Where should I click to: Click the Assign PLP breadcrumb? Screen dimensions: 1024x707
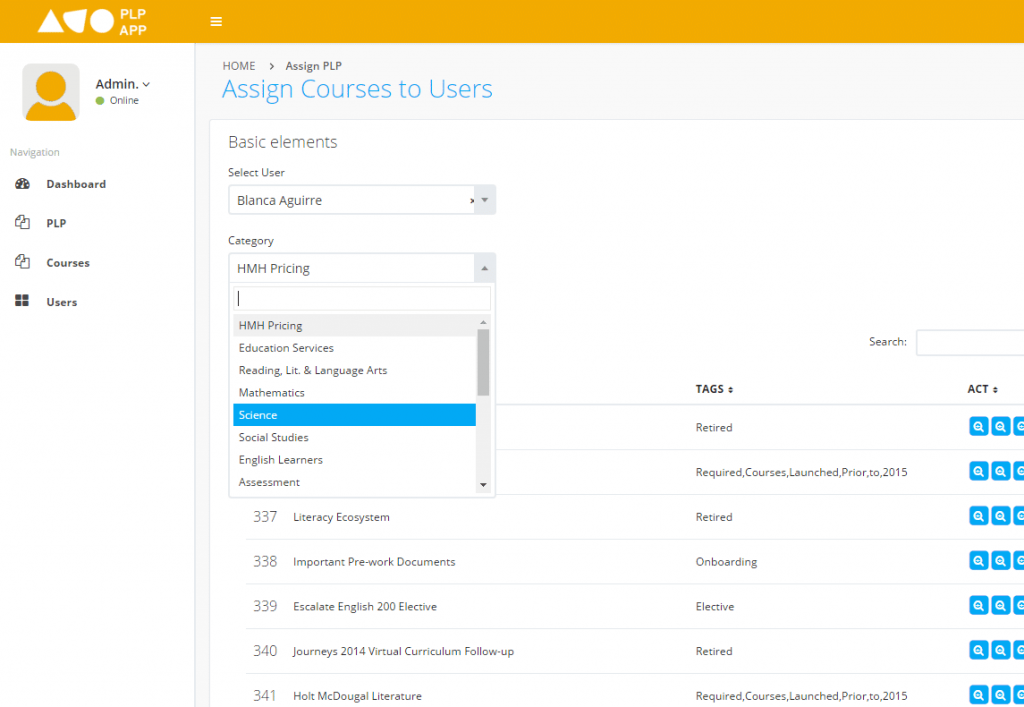[313, 66]
